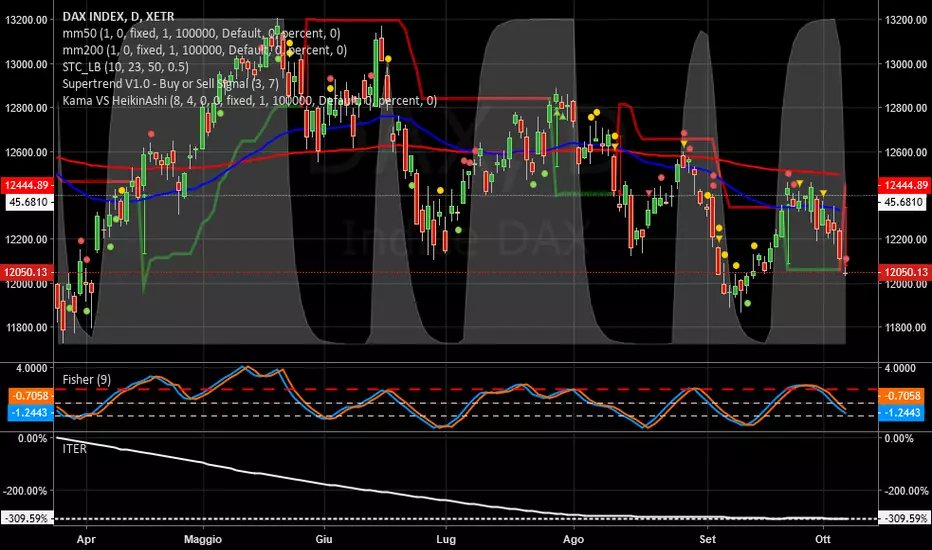Click 12200.00 on the right price scale
Screen dimensions: 932x550
pos(906,240)
